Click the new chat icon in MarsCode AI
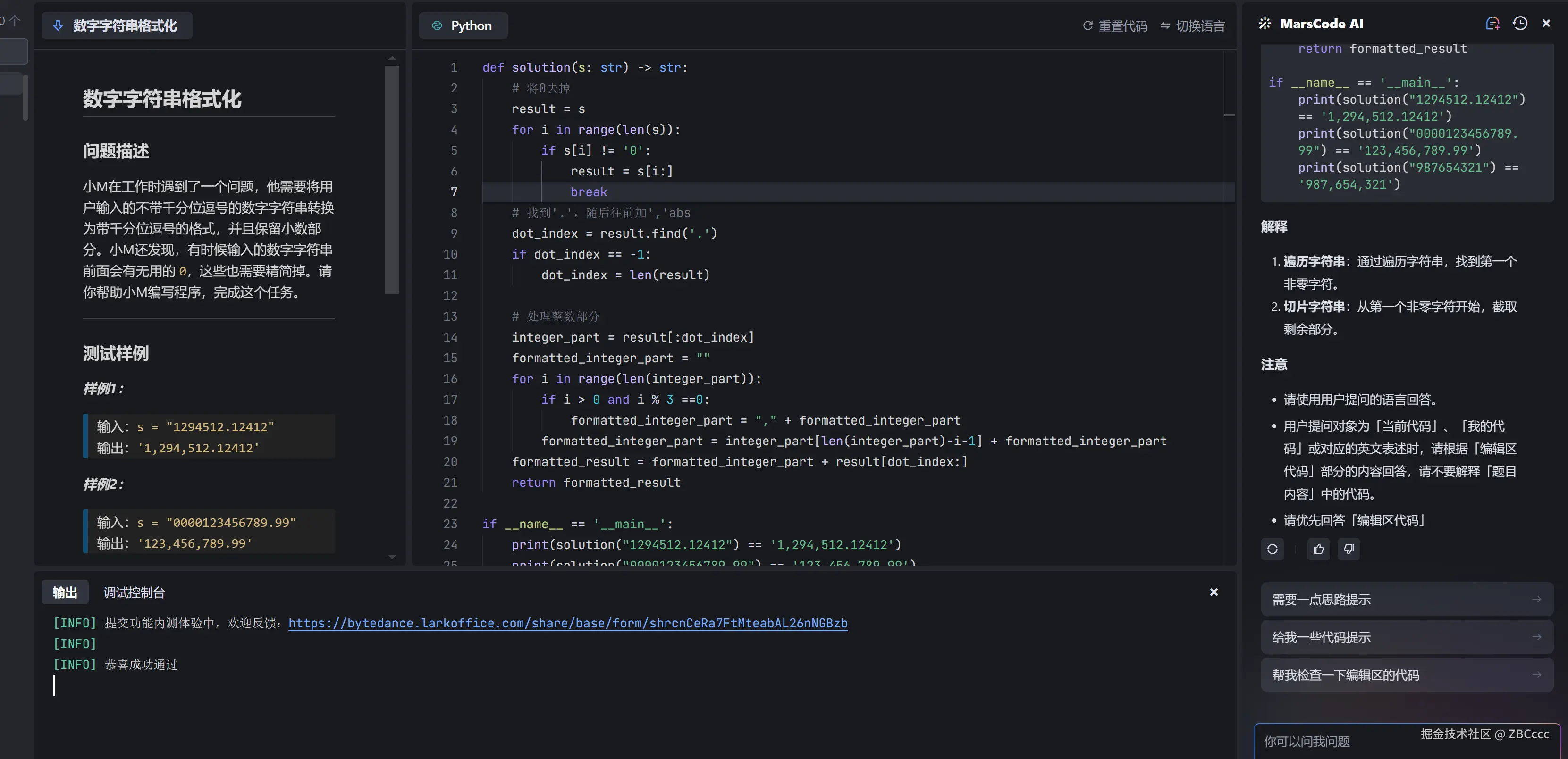Viewport: 1568px width, 759px height. point(1492,24)
